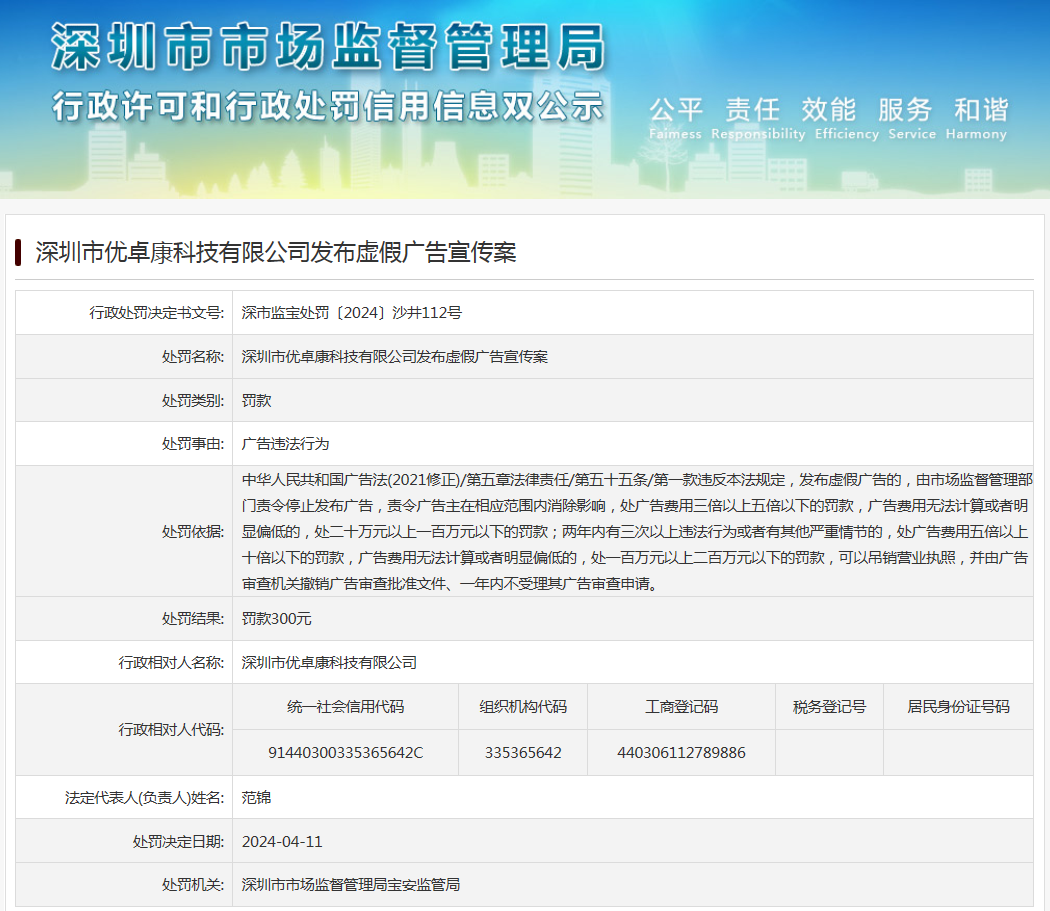
Task: Select the case heading 深圳市优卓康科技有限公司发布虚假广告宣传案
Action: 276,252
